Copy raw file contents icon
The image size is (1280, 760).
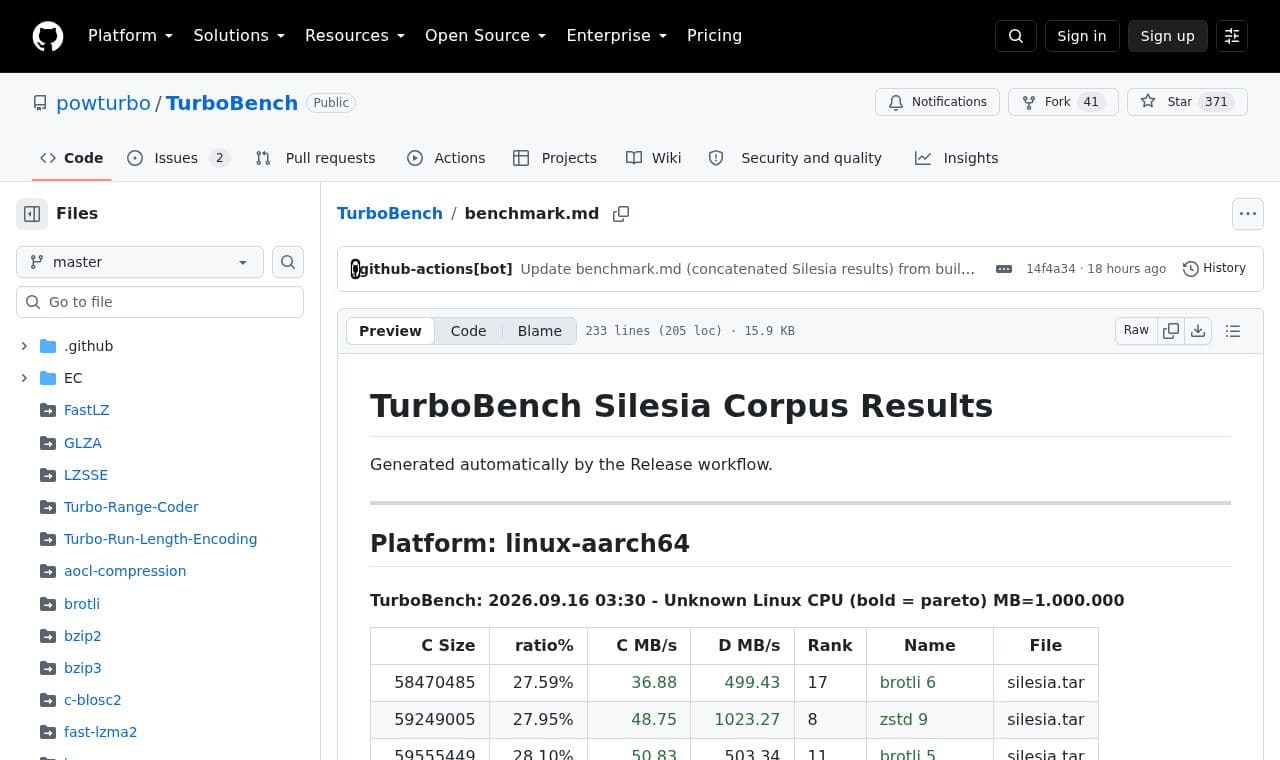point(1171,331)
